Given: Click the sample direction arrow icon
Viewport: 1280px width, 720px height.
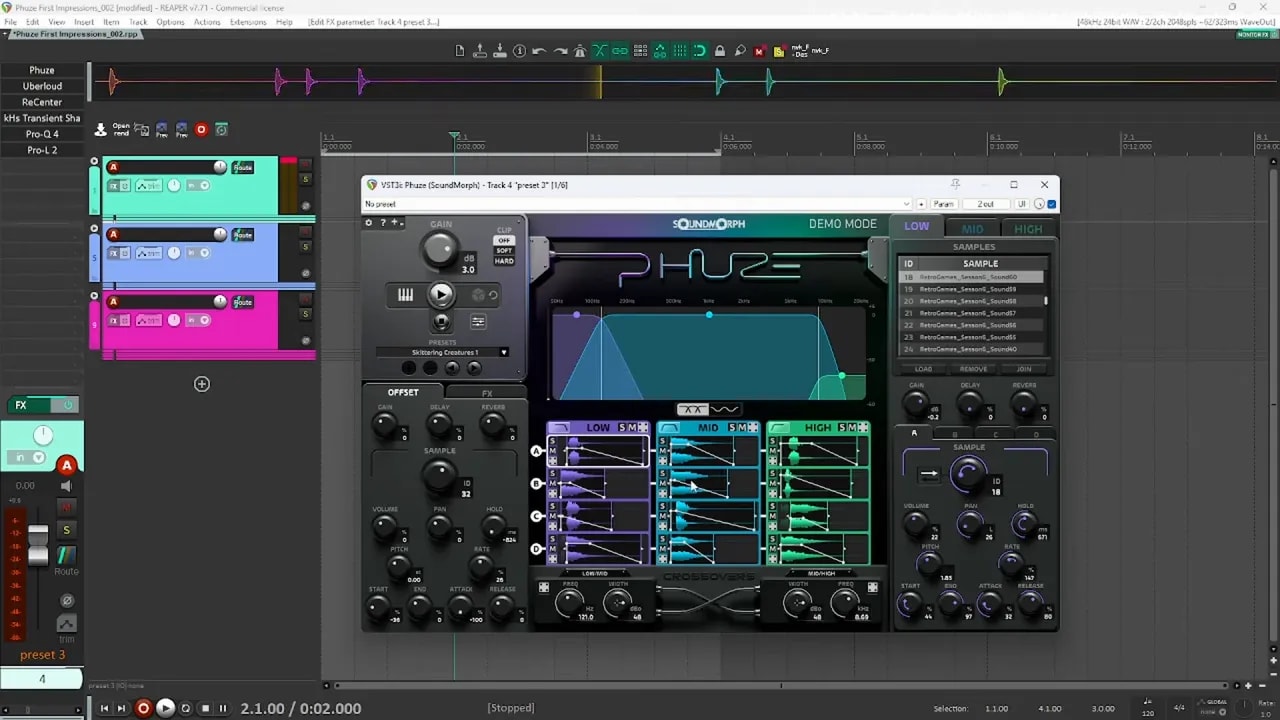Looking at the screenshot, I should pyautogui.click(x=928, y=475).
